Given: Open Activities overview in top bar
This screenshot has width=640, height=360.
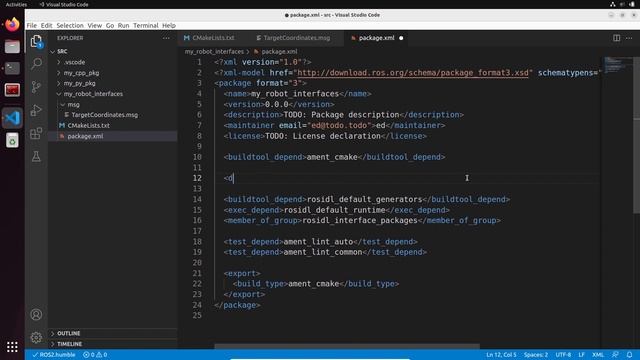Looking at the screenshot, I should click(x=16, y=4).
